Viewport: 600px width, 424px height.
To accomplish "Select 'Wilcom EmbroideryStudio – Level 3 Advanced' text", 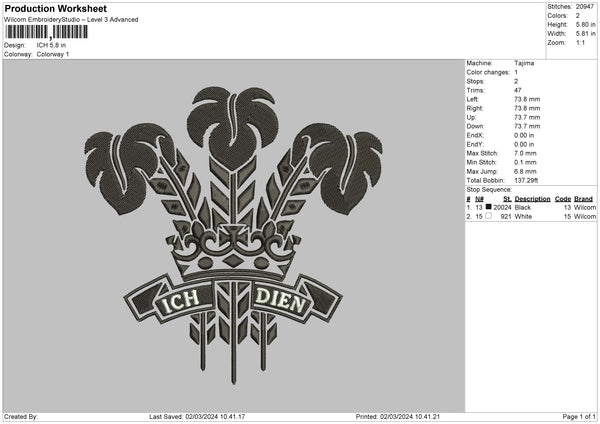I will [71, 20].
